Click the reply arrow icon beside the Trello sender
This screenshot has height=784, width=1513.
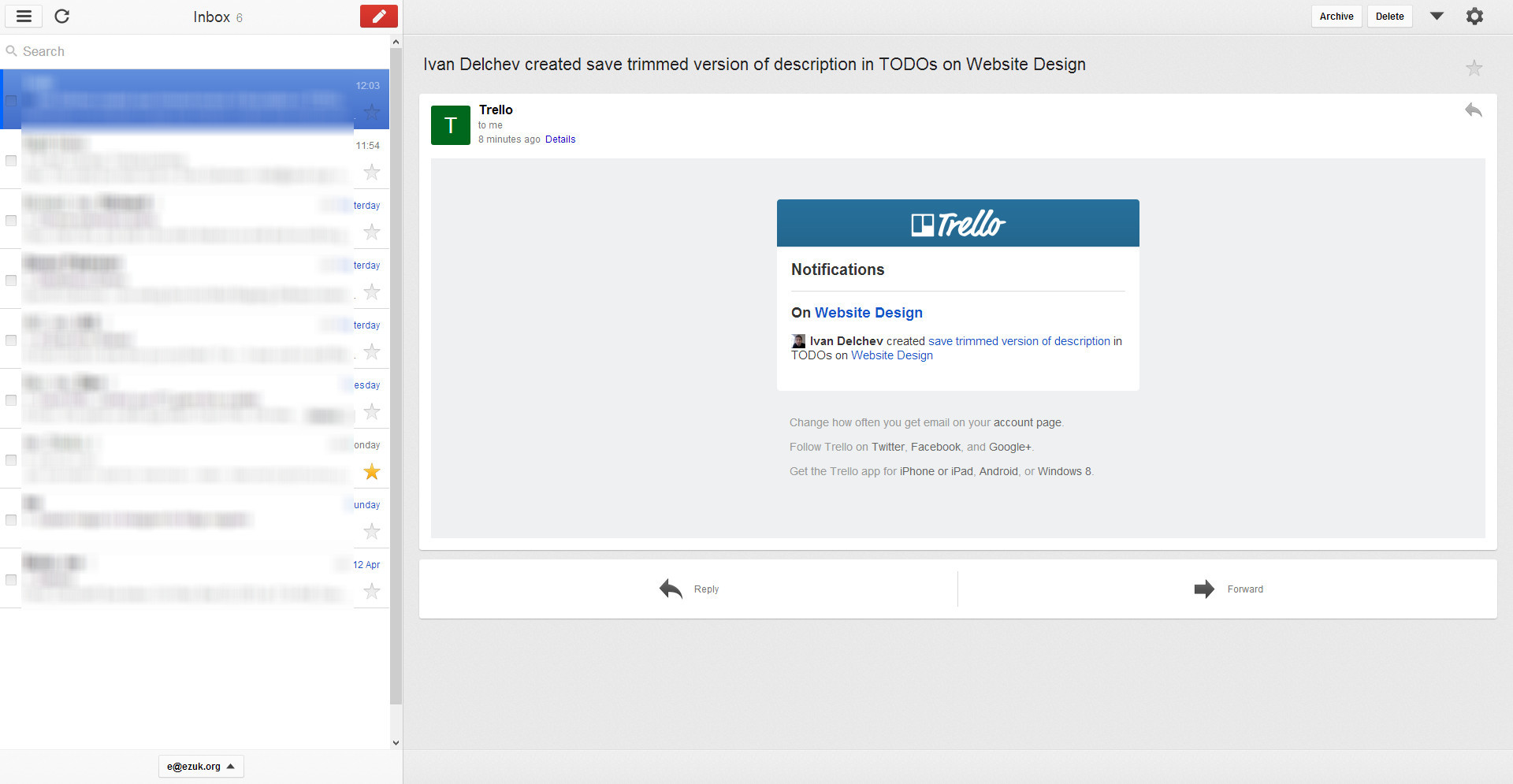[1473, 110]
